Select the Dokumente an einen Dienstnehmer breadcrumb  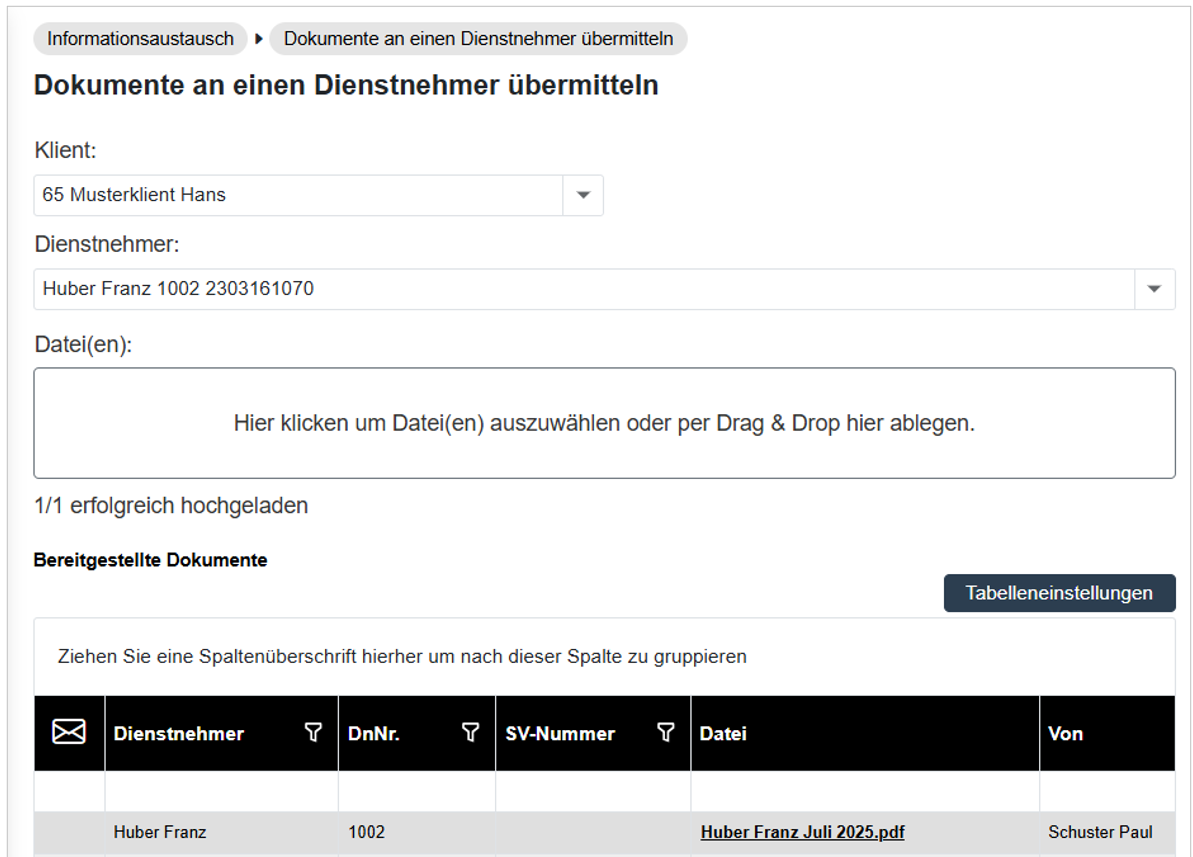(x=478, y=39)
